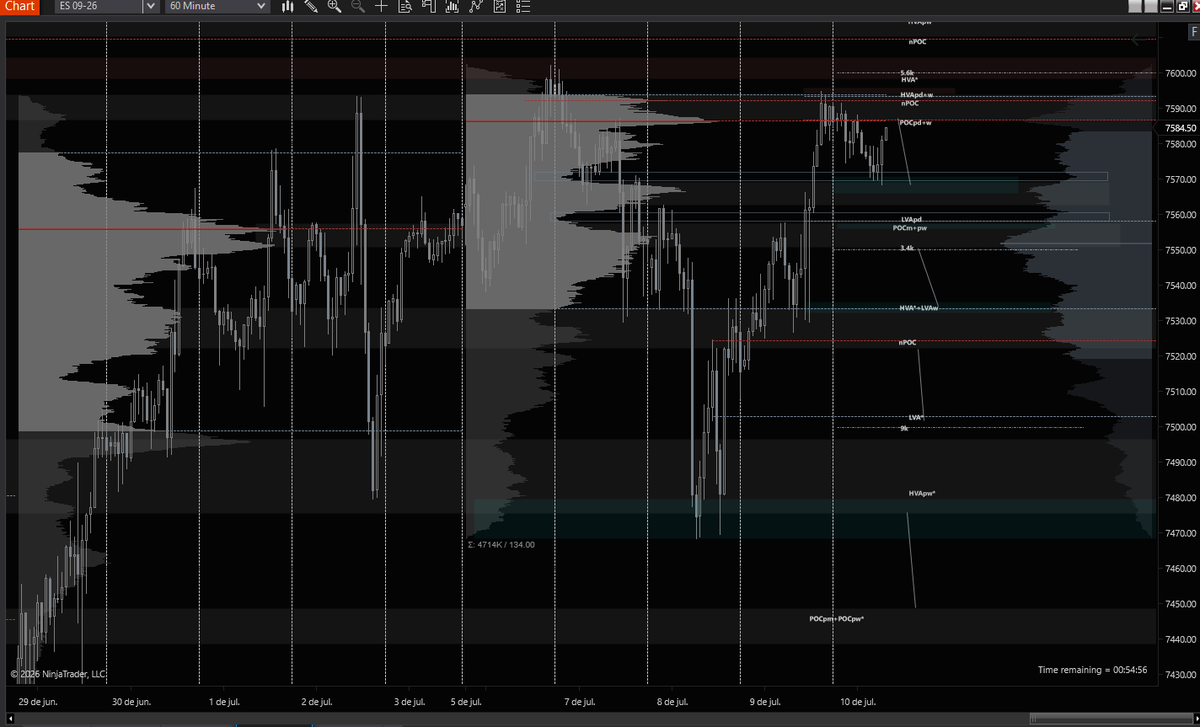The width and height of the screenshot is (1200, 727).
Task: Click the horizontal scrollbar thumb
Action: pos(1111,718)
